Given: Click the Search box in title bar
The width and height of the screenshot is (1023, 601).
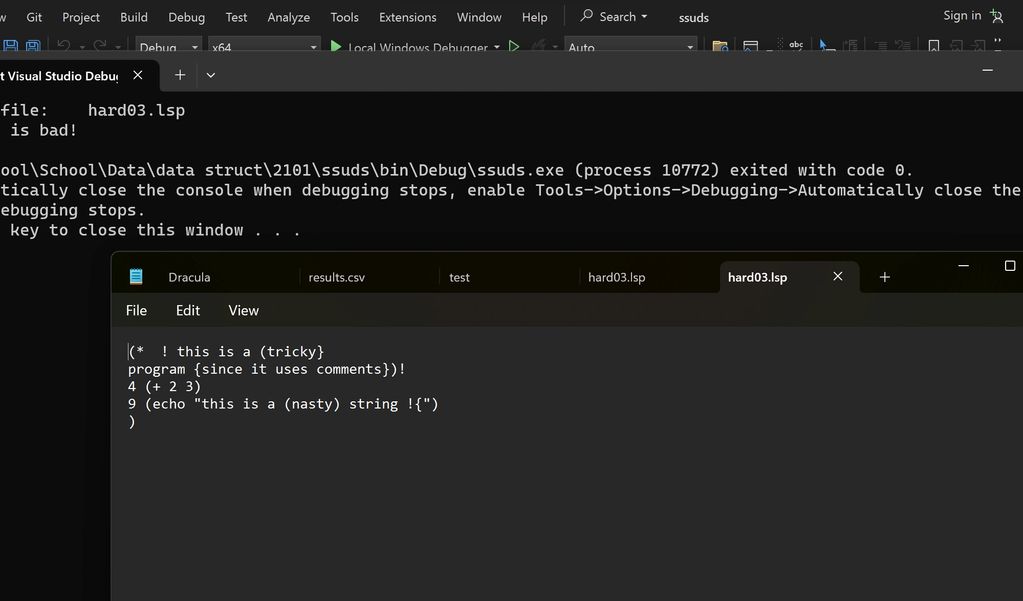Looking at the screenshot, I should 614,17.
